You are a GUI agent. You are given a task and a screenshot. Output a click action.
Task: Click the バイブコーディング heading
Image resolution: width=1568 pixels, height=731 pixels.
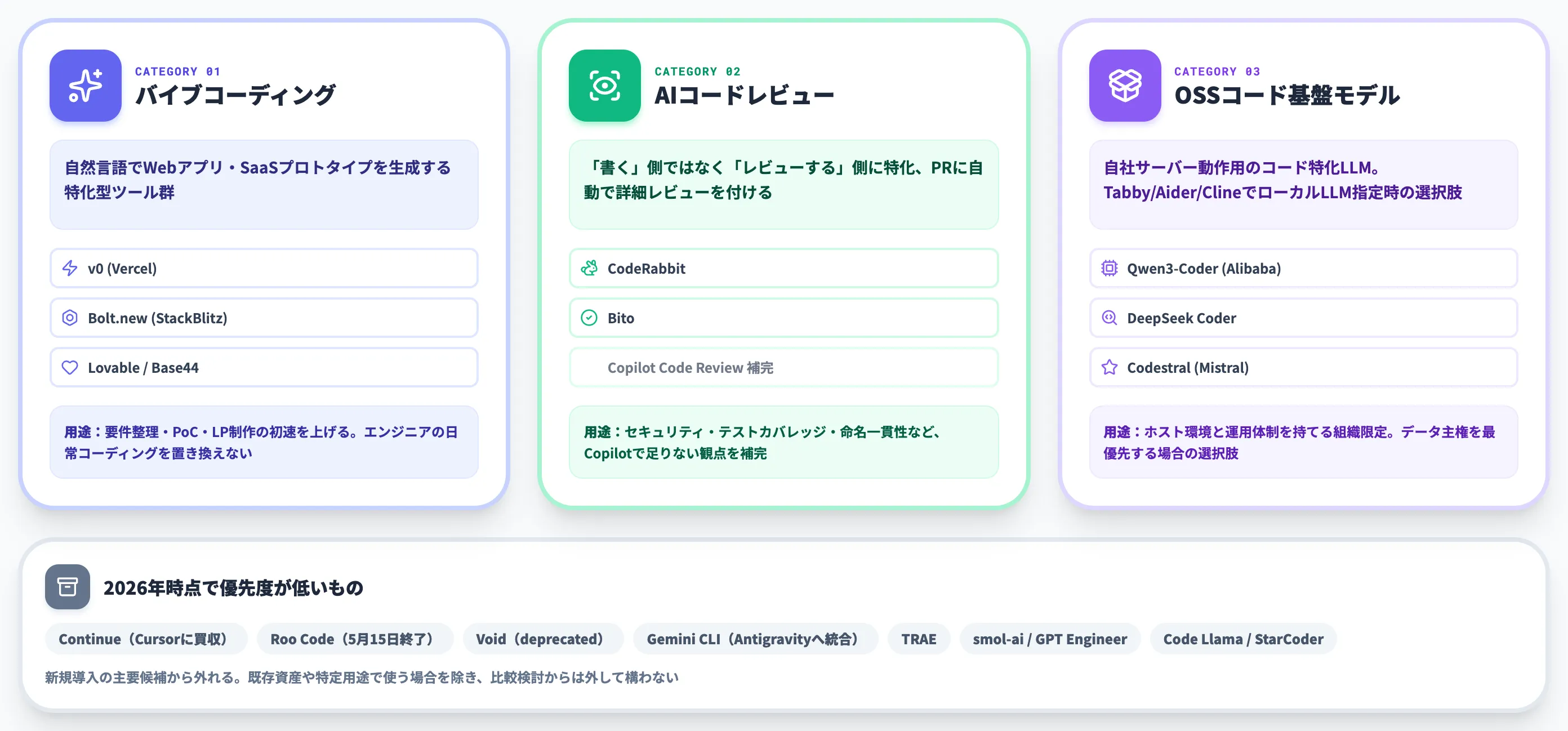pos(235,95)
